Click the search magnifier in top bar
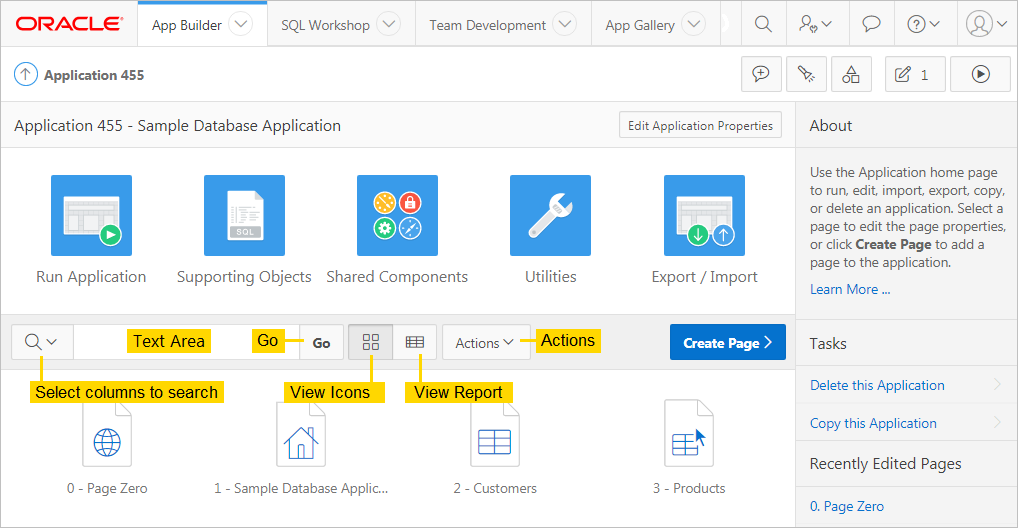The width and height of the screenshot is (1018, 528). pos(763,24)
